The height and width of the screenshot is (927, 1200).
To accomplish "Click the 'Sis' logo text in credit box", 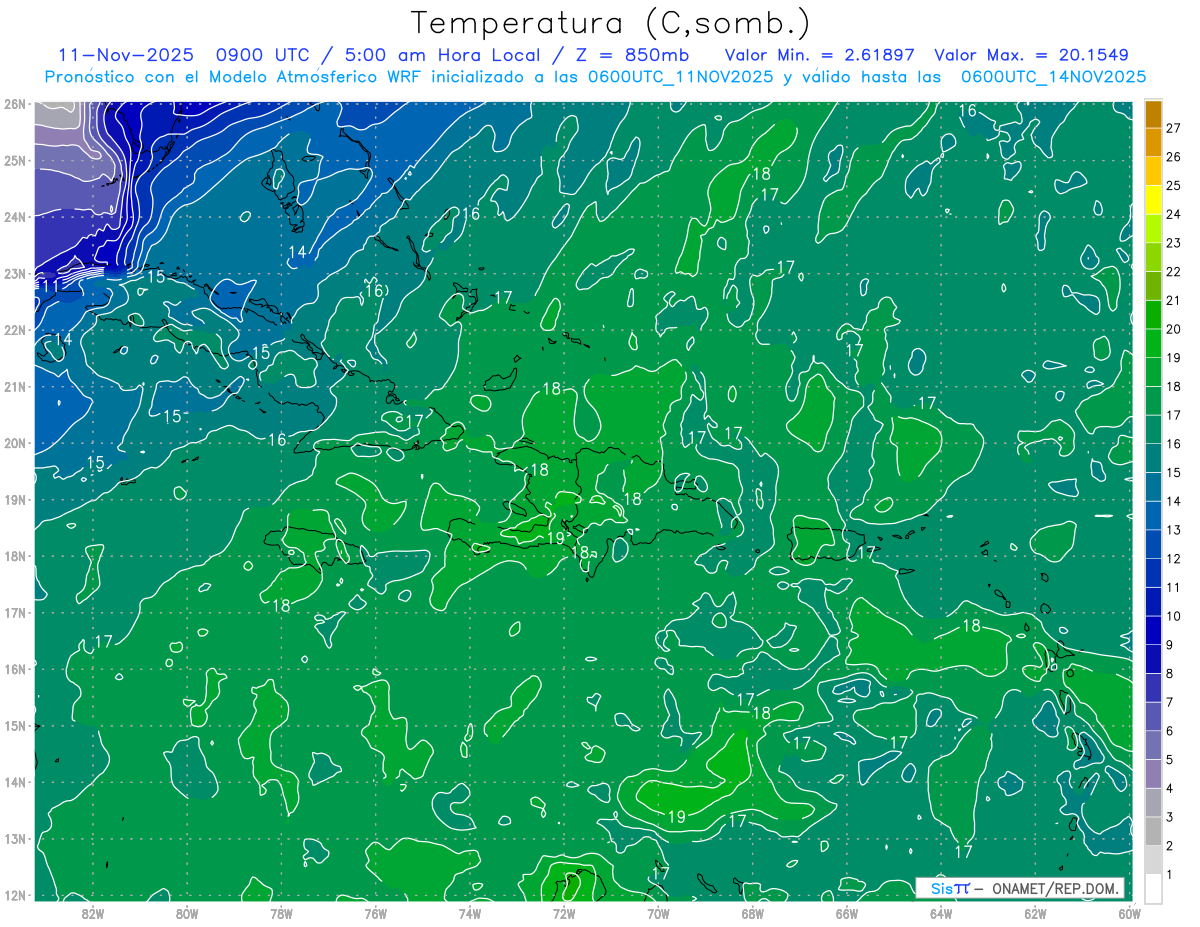I will pyautogui.click(x=941, y=888).
